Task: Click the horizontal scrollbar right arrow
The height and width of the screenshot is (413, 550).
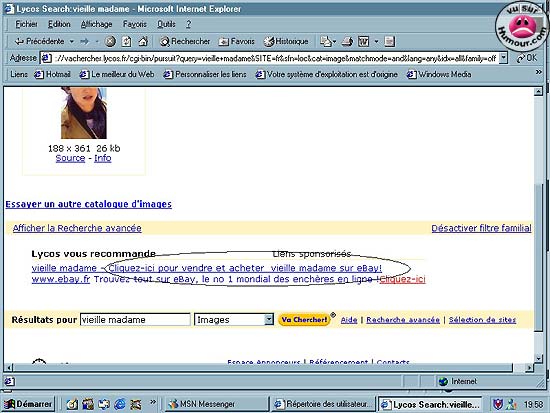Action: coord(529,368)
